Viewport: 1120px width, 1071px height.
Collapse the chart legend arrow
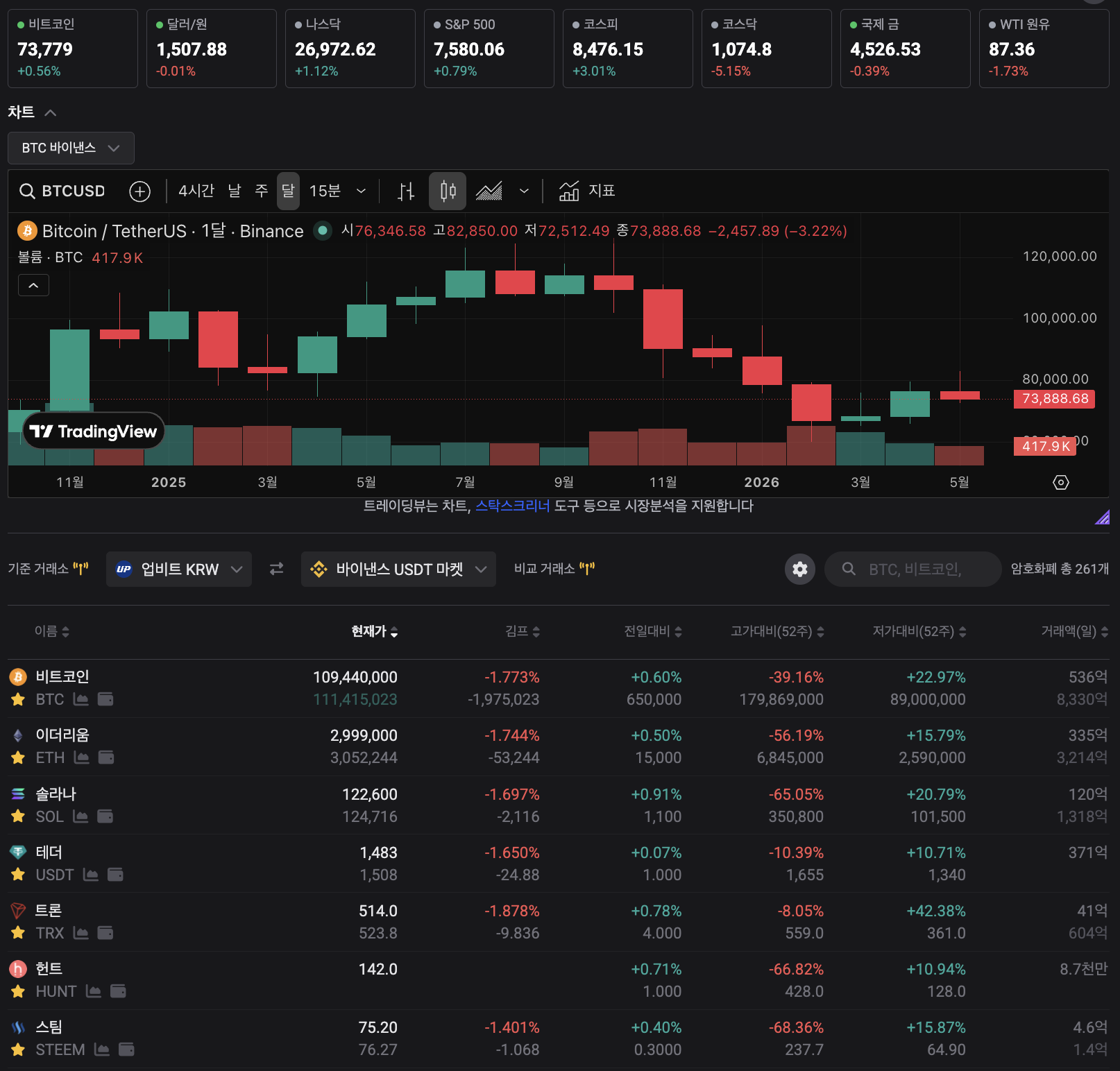pos(33,285)
